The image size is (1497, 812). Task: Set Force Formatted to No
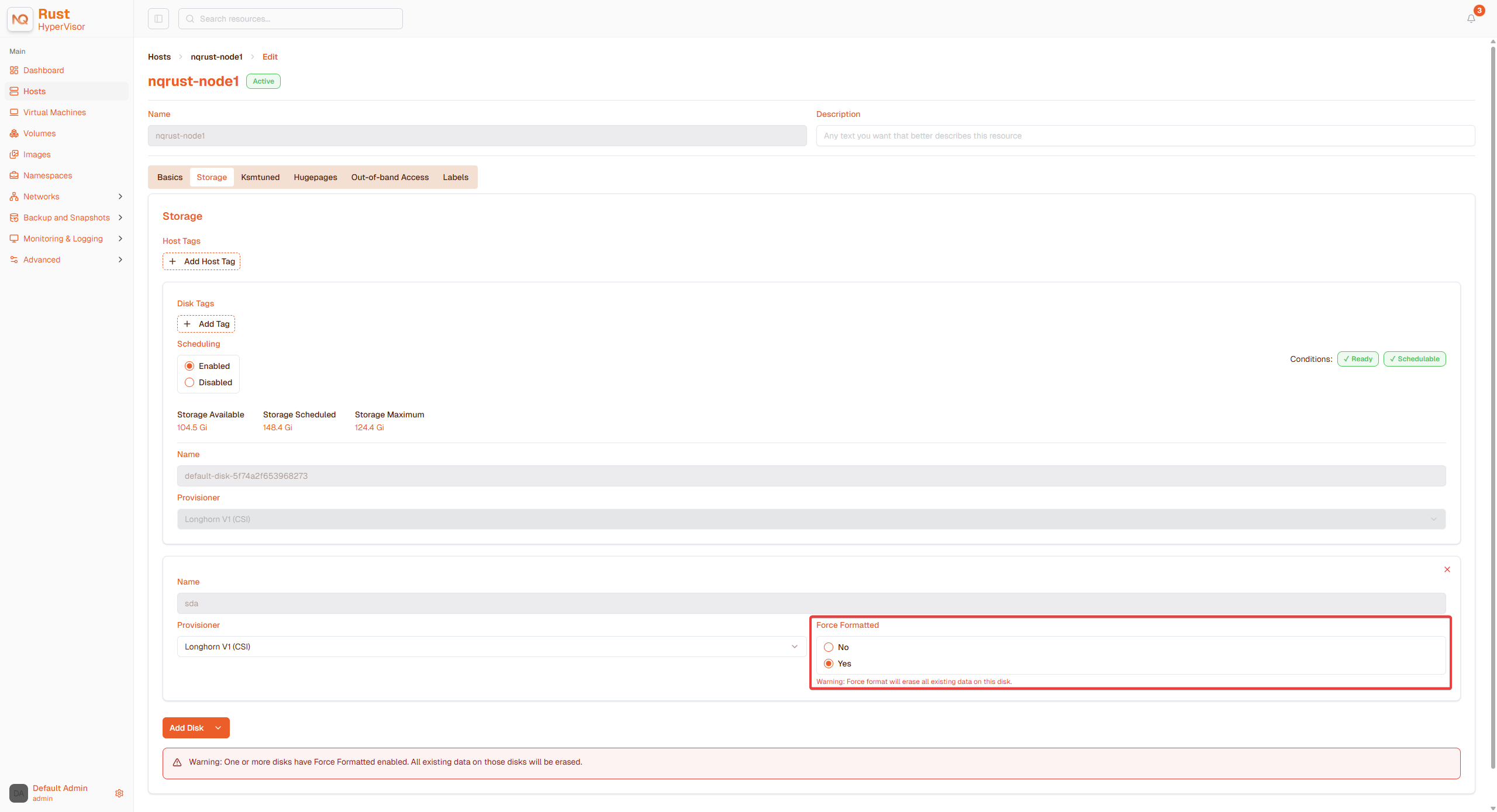(x=829, y=647)
